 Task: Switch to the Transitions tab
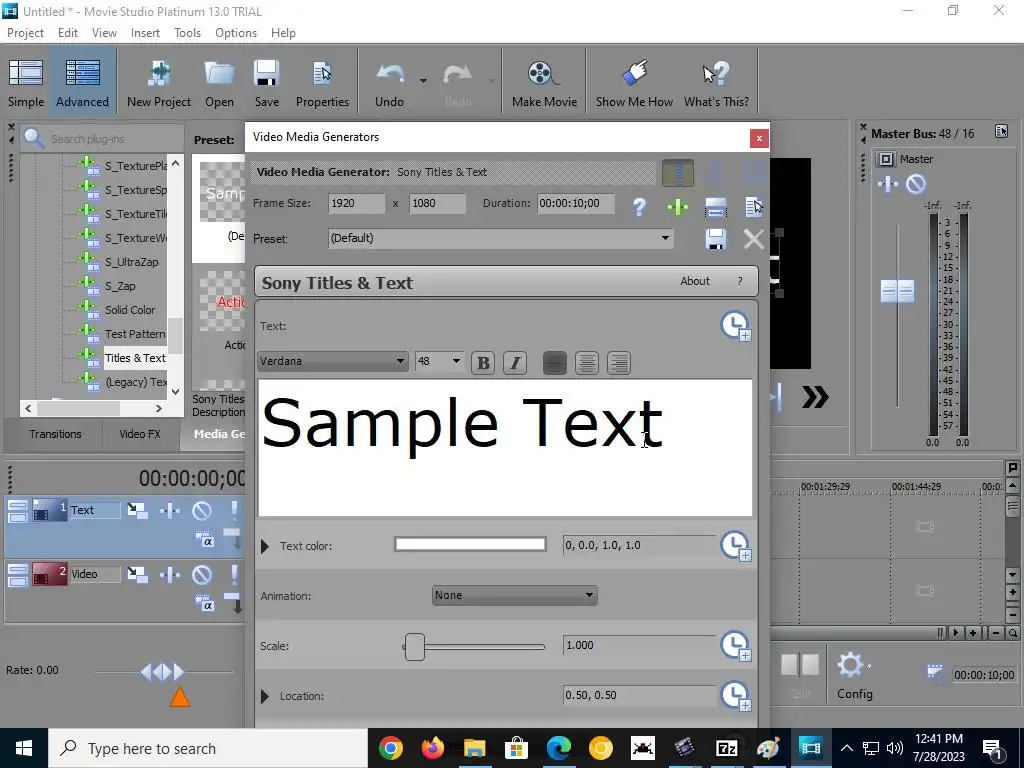[55, 434]
